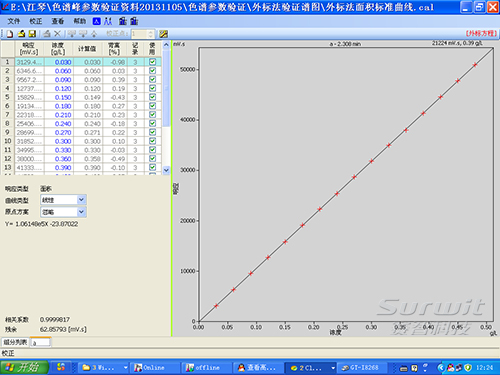Open the 曲线类型 curve type dropdown
The height and width of the screenshot is (375, 500).
coord(81,200)
